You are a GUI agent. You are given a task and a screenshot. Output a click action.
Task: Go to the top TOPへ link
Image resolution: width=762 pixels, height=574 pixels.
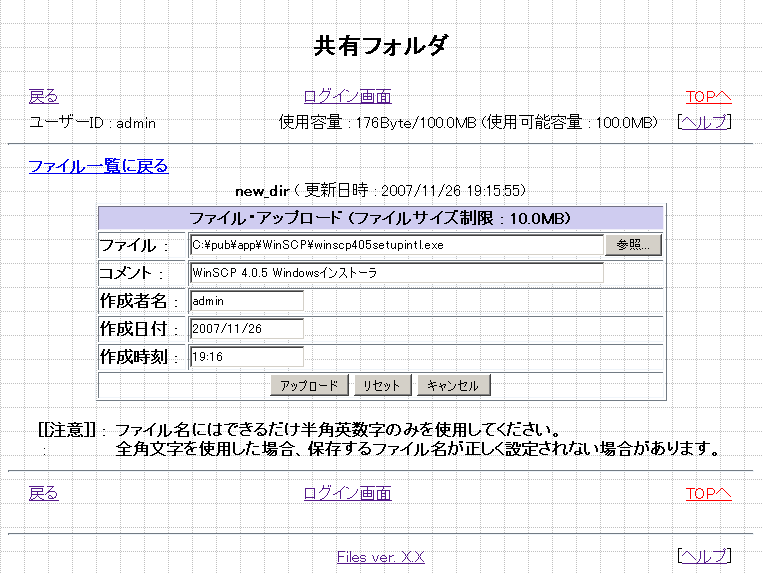[708, 97]
